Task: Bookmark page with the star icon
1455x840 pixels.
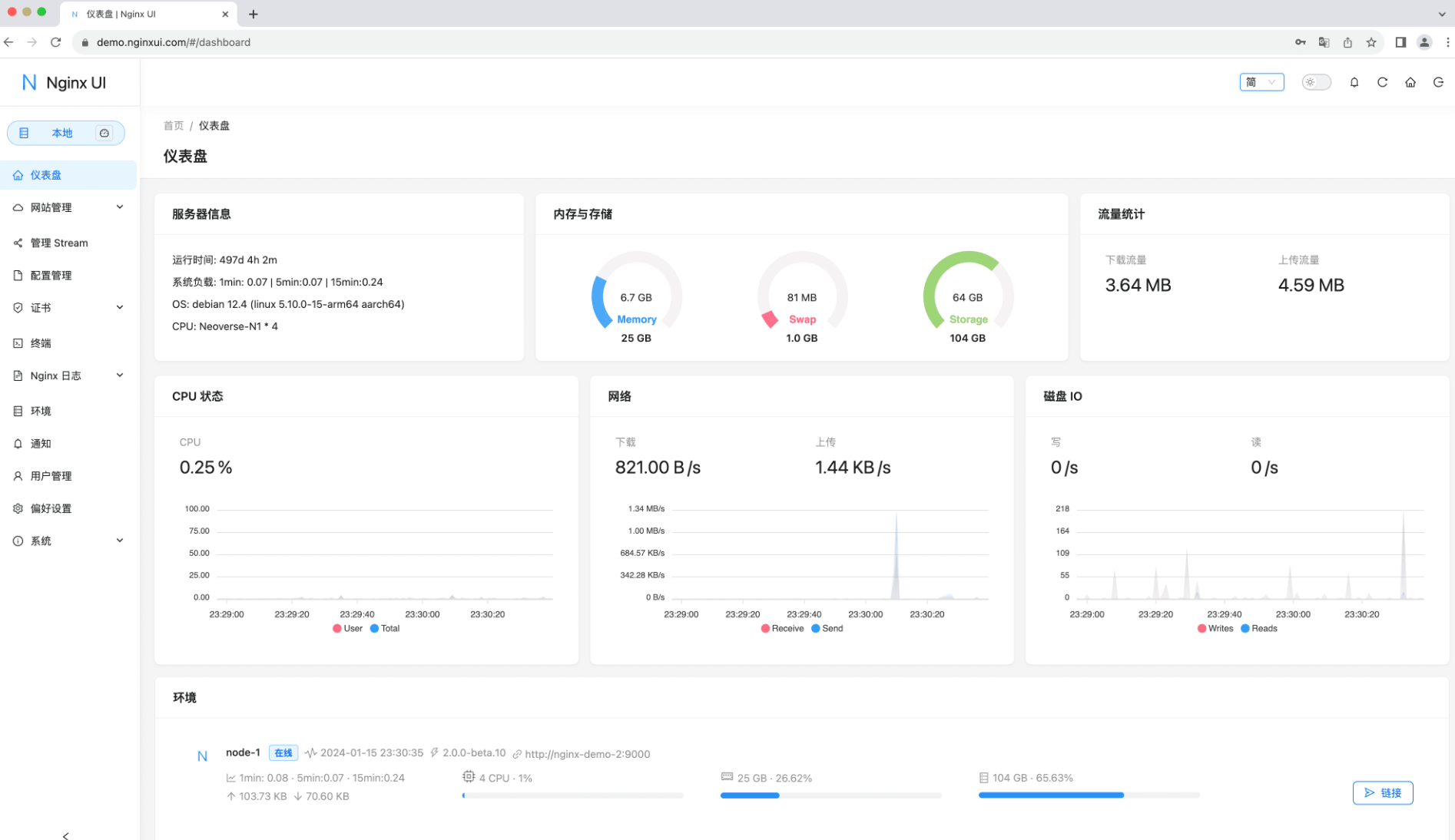Action: click(1371, 42)
